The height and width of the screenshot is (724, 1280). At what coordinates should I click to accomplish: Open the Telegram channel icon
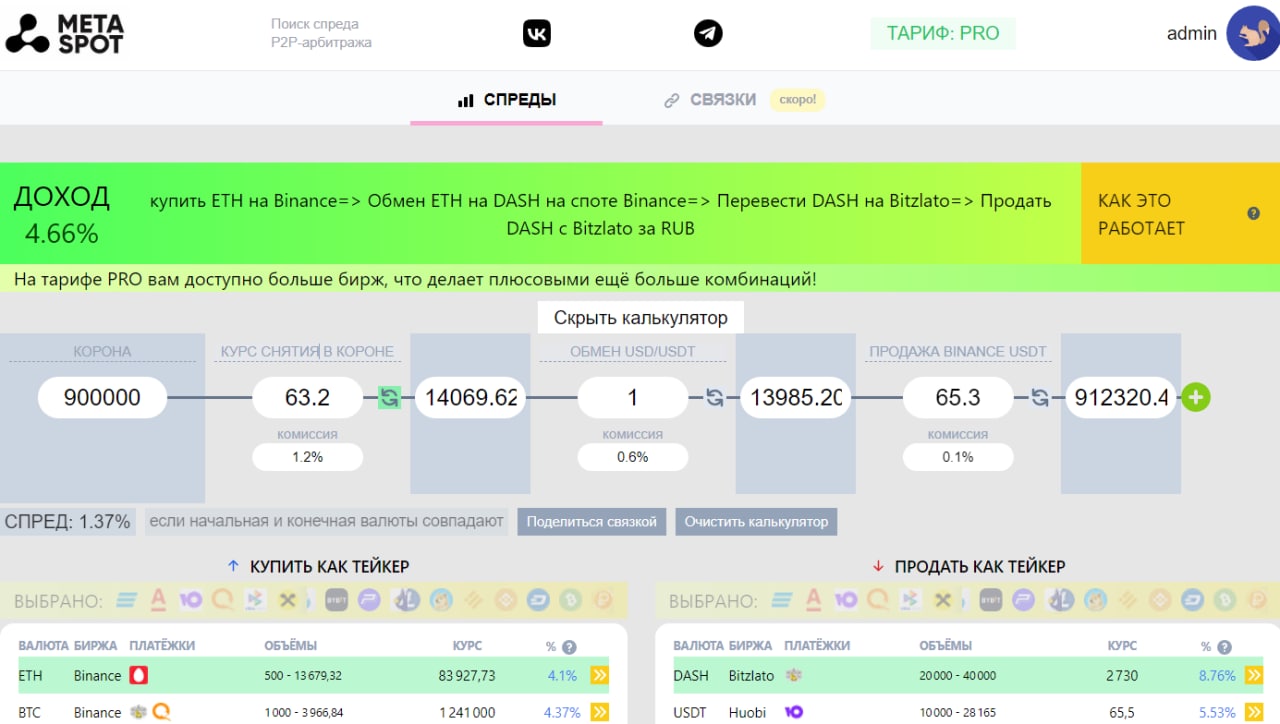[708, 33]
